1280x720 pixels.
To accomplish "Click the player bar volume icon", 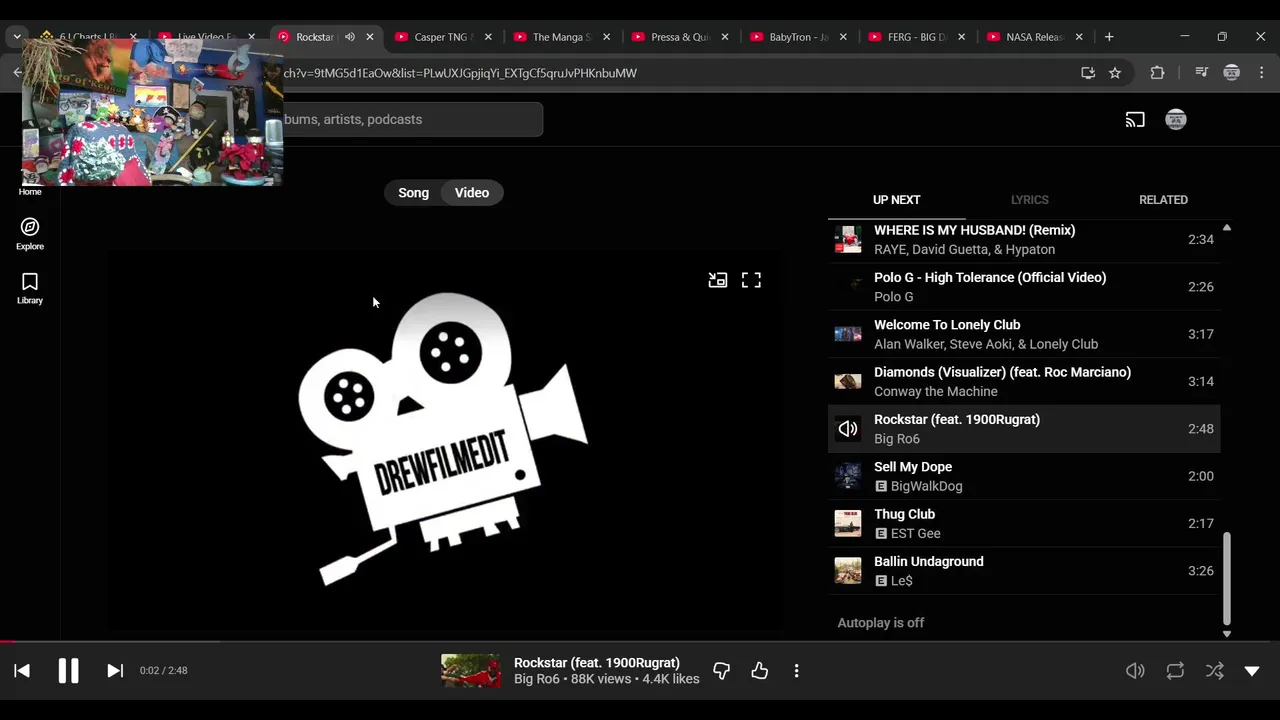I will coord(1135,671).
